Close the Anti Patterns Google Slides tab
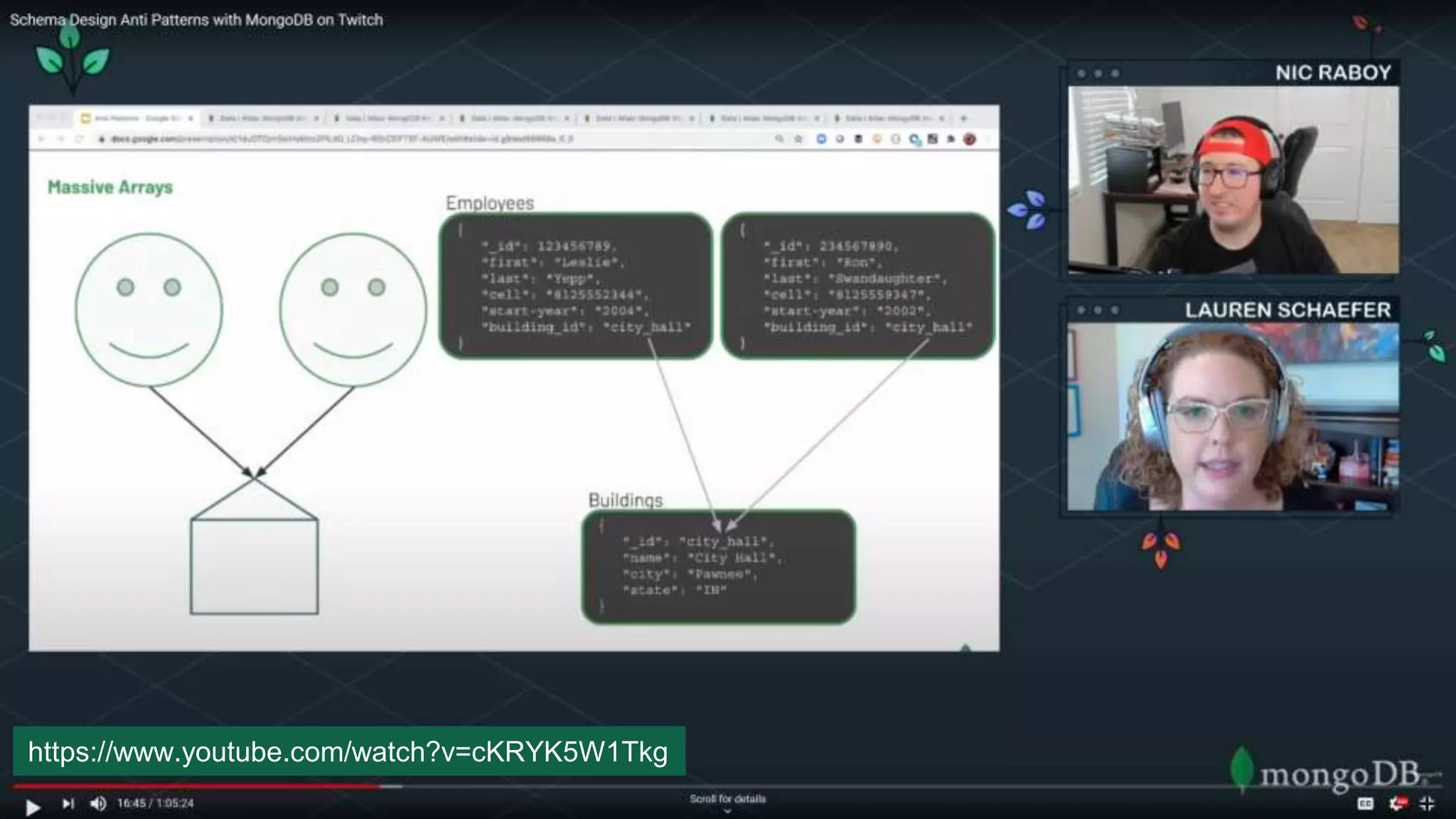This screenshot has width=1456, height=819. click(x=191, y=118)
